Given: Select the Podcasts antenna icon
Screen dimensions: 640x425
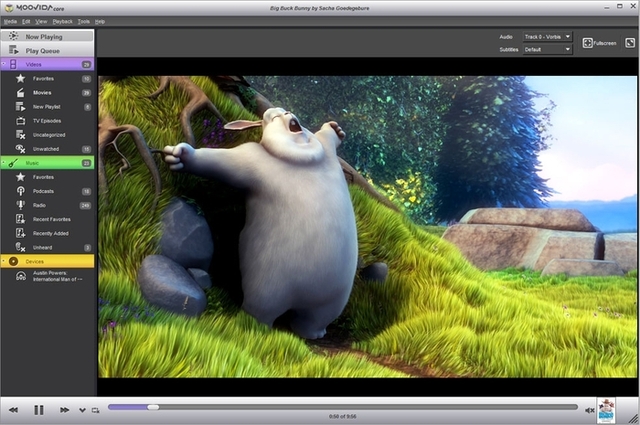Looking at the screenshot, I should (20, 191).
